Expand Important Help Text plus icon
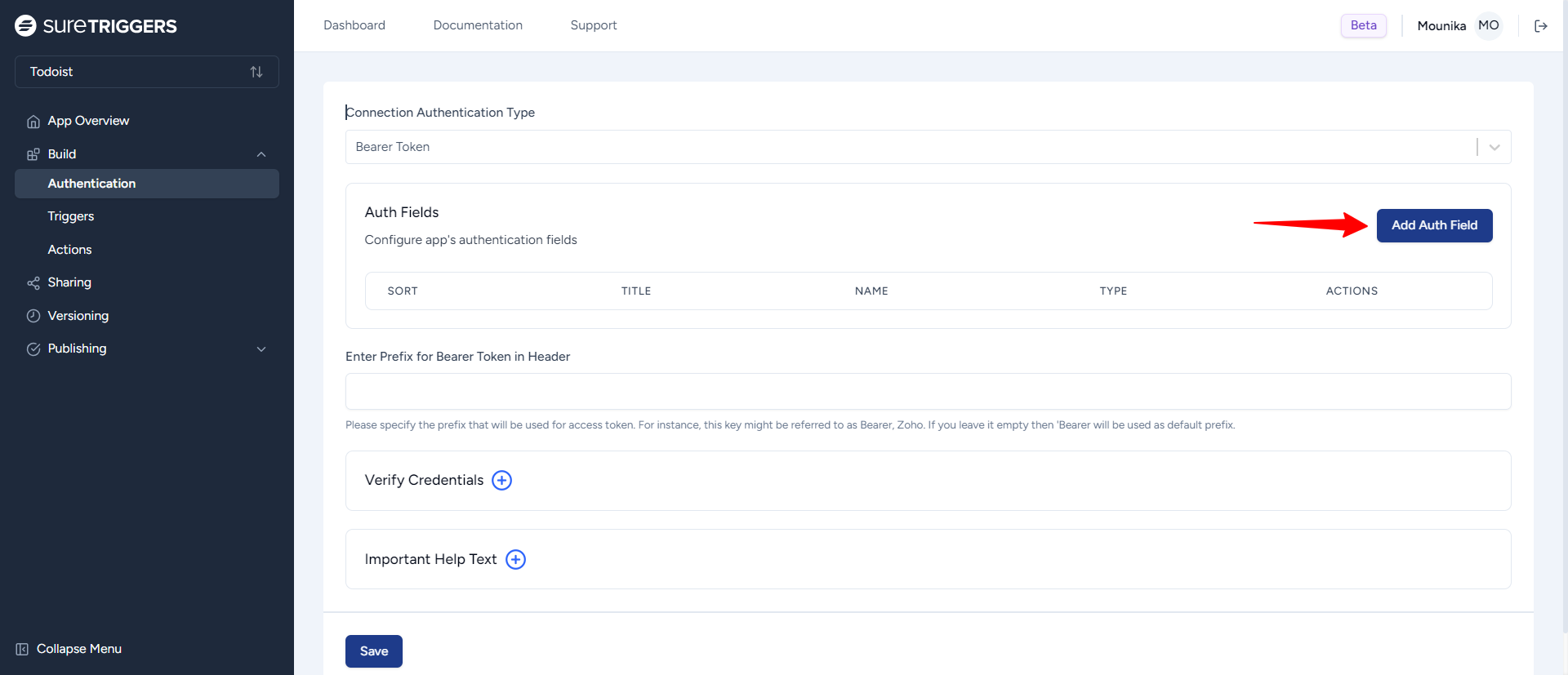The image size is (1568, 675). (515, 559)
